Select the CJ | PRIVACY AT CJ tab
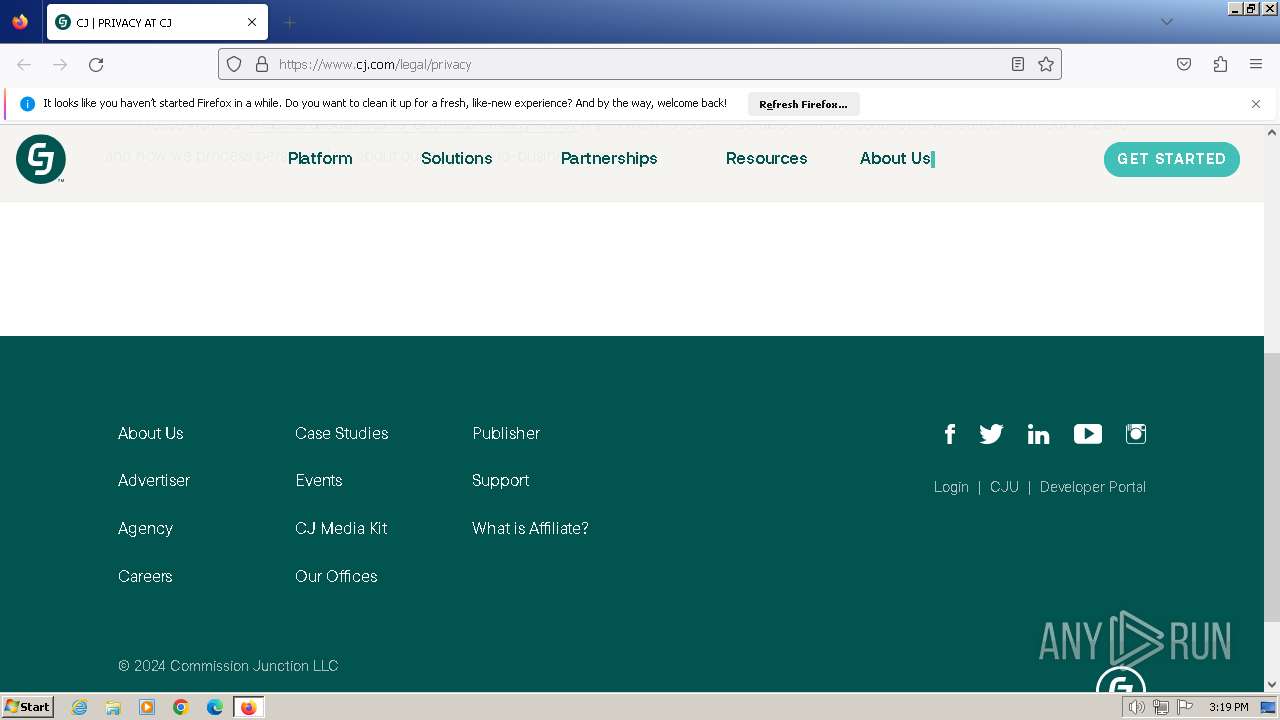This screenshot has width=1280, height=720. click(x=157, y=22)
